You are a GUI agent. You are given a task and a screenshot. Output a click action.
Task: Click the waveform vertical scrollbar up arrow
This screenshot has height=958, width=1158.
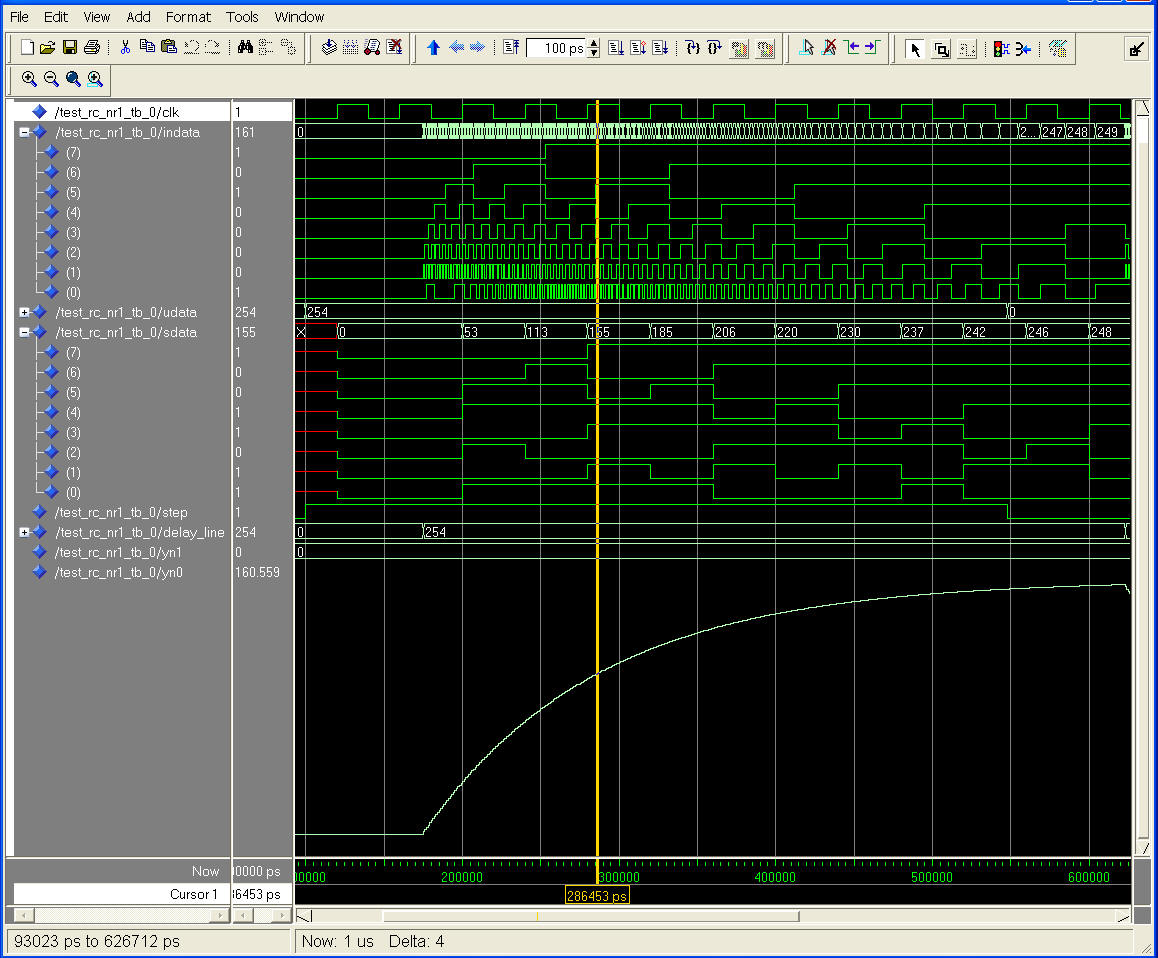pos(1143,108)
